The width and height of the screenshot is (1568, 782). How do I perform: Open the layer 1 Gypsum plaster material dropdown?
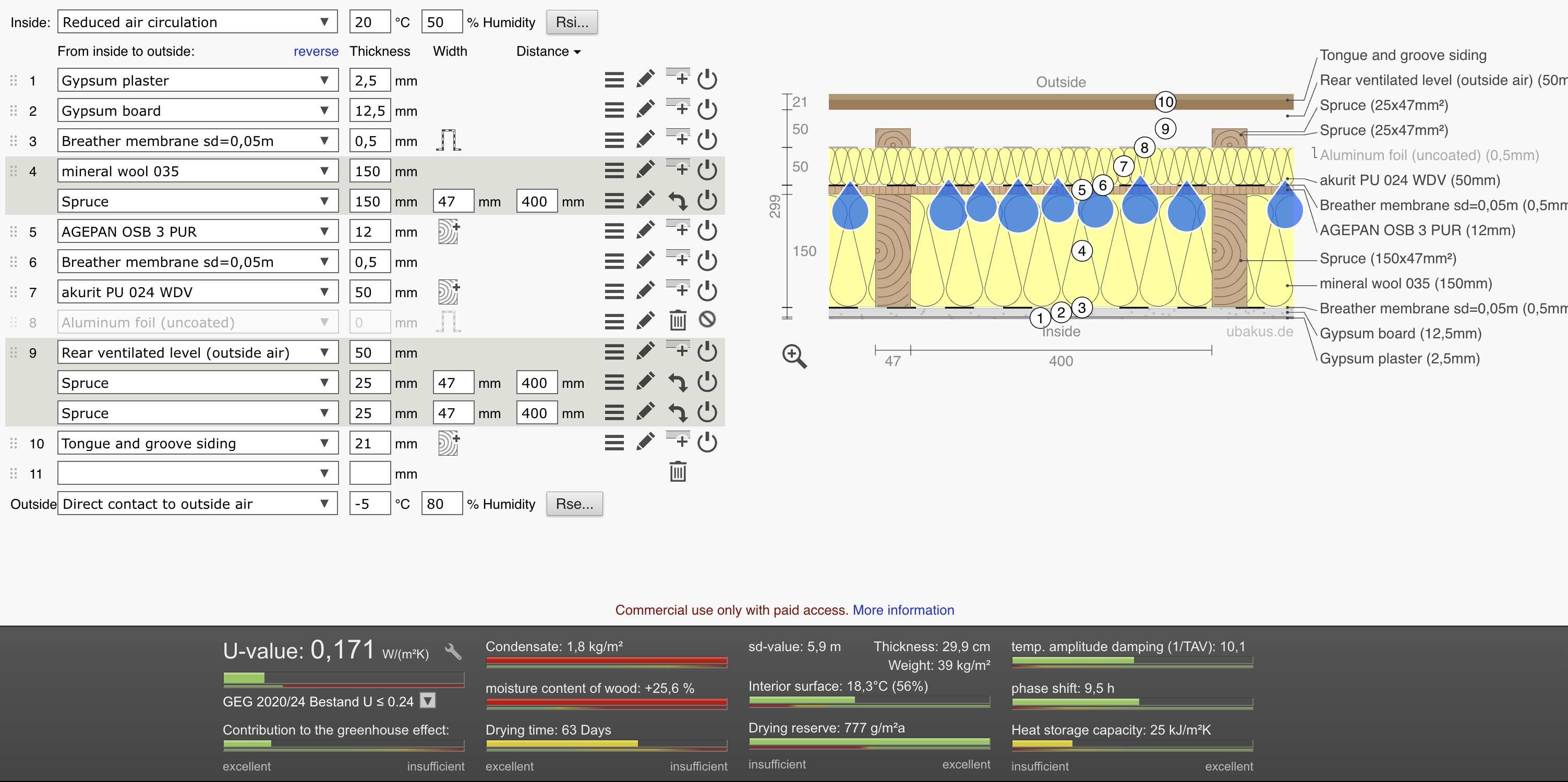tap(198, 80)
